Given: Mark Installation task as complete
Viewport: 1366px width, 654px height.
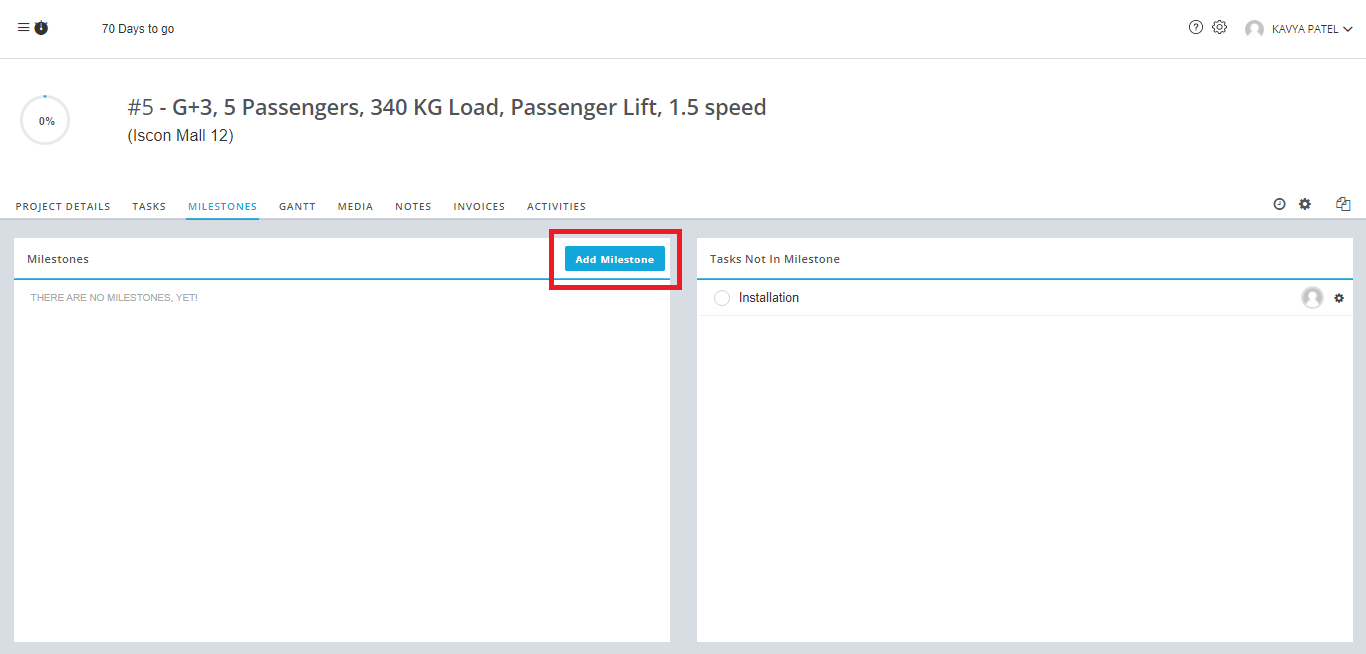Looking at the screenshot, I should [722, 298].
